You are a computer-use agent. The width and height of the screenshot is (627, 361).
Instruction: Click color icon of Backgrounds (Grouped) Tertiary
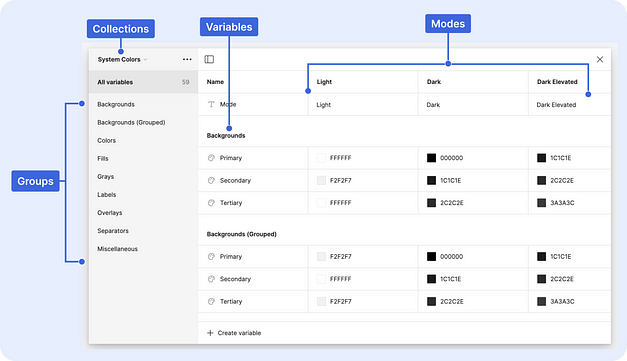[x=211, y=301]
